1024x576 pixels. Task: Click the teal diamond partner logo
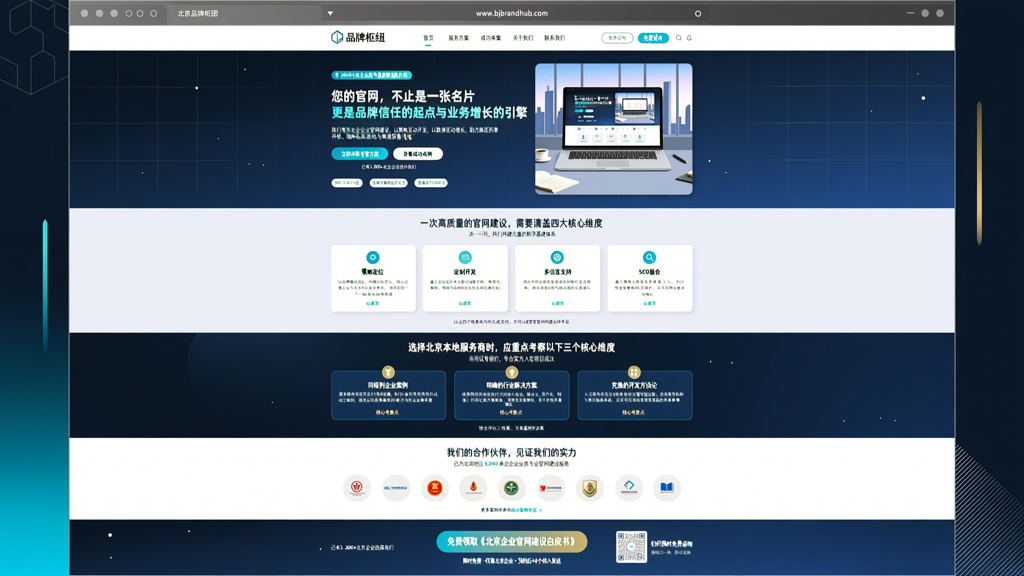628,488
